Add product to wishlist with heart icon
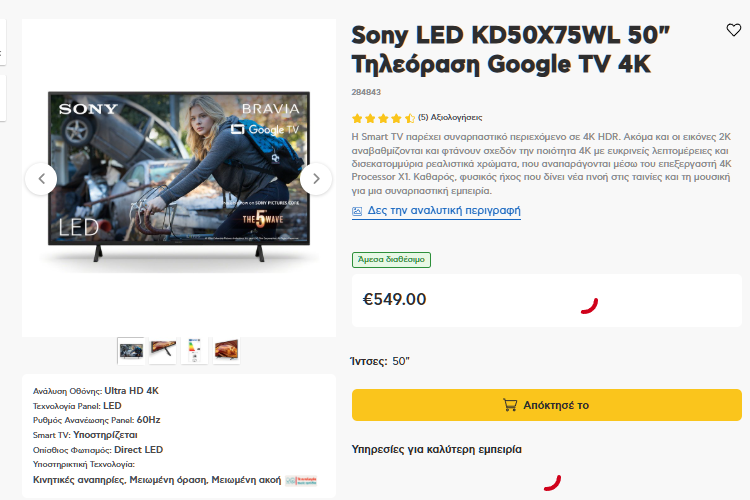750x500 pixels. click(733, 30)
